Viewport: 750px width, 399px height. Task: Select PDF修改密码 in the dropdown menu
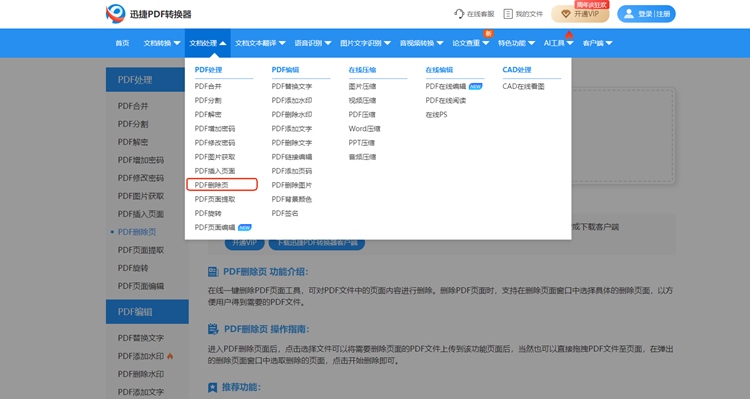point(215,143)
